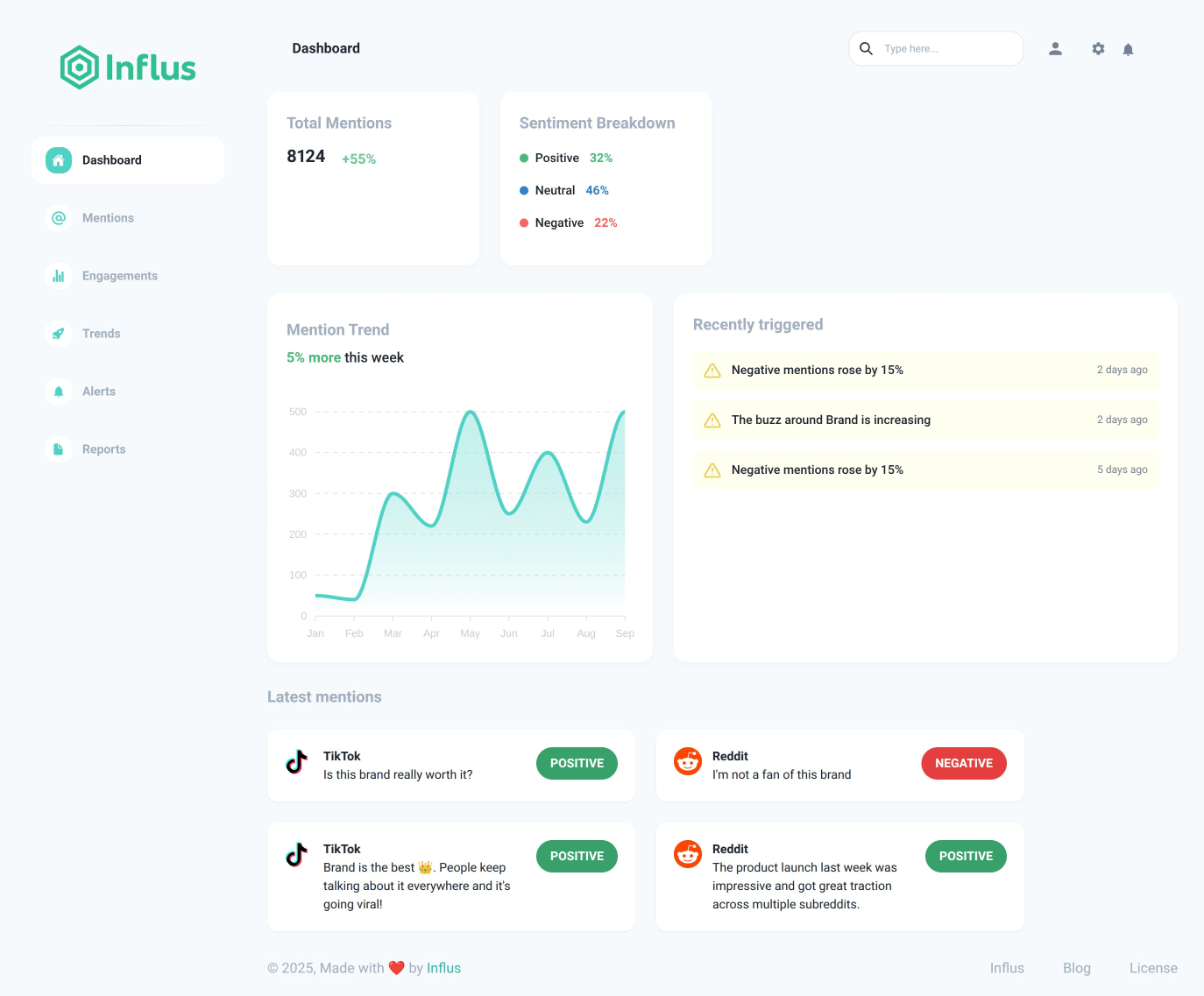Click 'Is this brand really worth it?' text
Viewport: 1204px width, 996px height.
click(x=398, y=775)
